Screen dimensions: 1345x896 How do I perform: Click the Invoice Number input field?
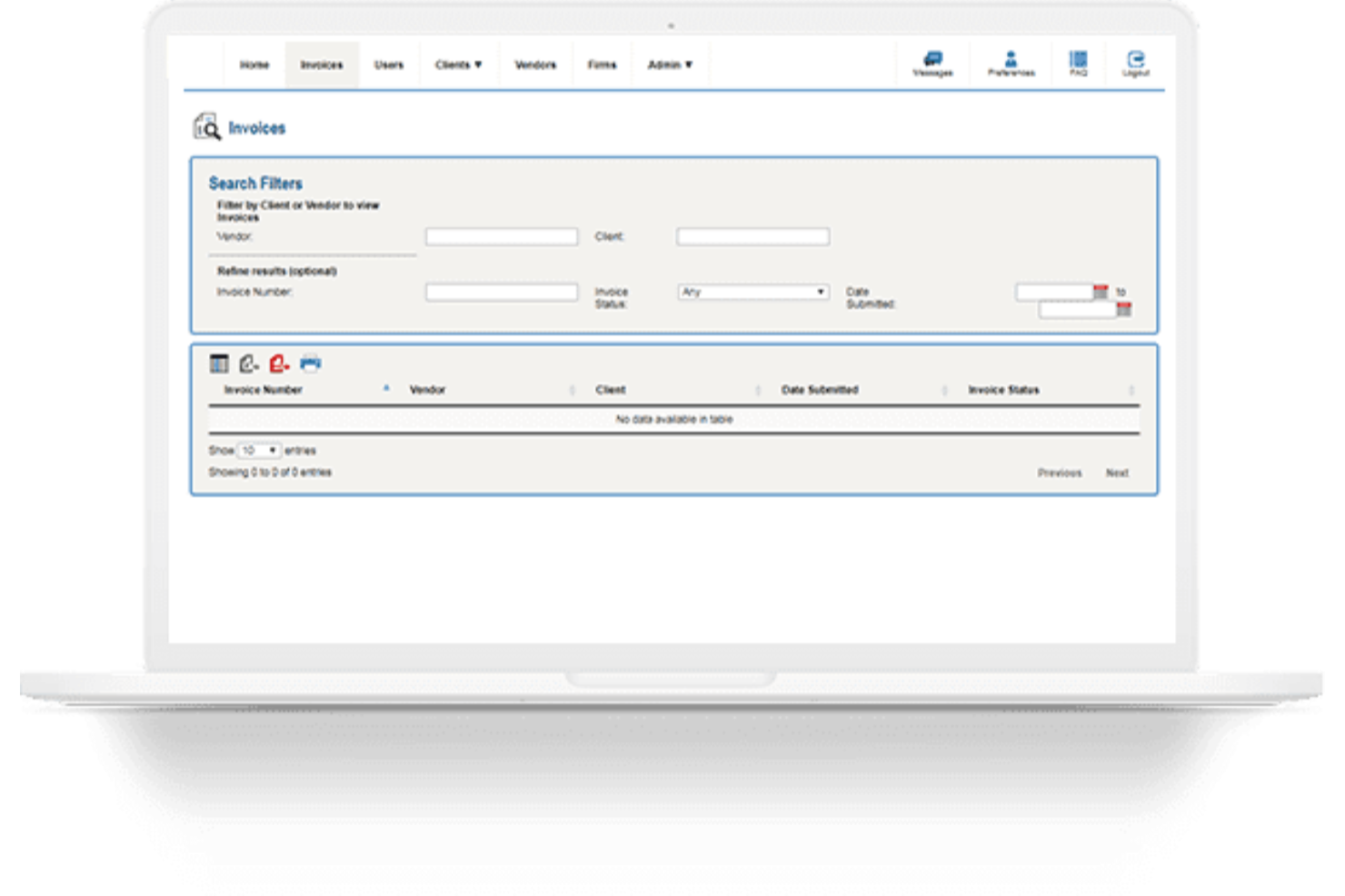point(502,292)
